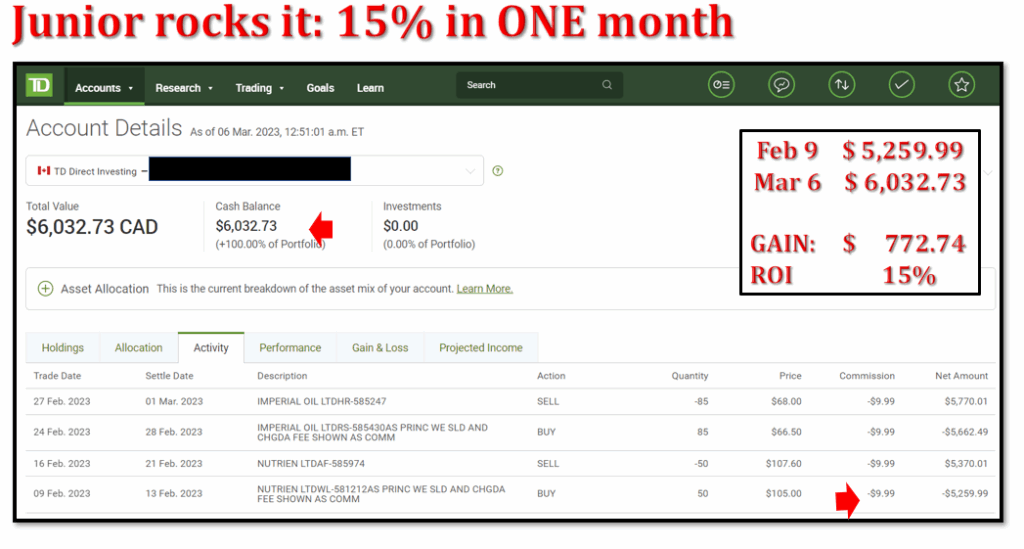Click into the Search field
Screen dimensions: 1024x549
click(530, 86)
